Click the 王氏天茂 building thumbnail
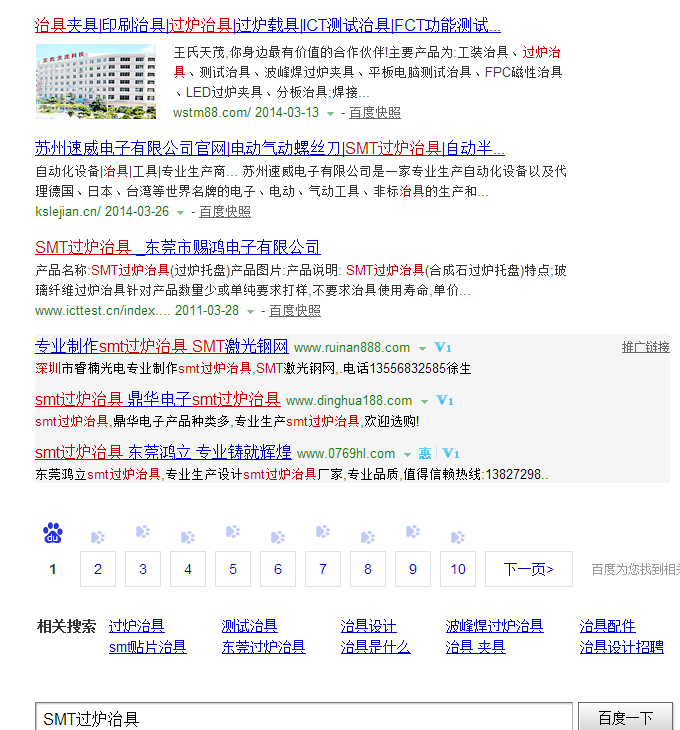This screenshot has height=730, width=680. point(95,81)
